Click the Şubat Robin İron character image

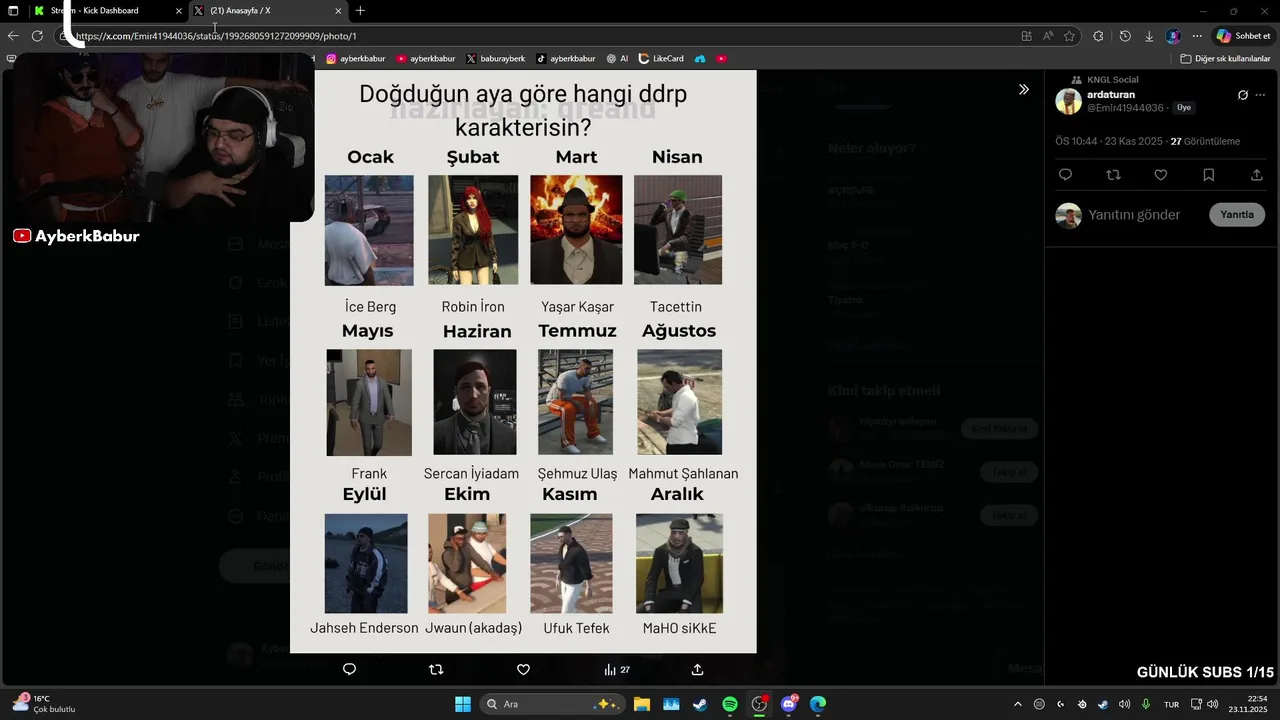(x=473, y=230)
